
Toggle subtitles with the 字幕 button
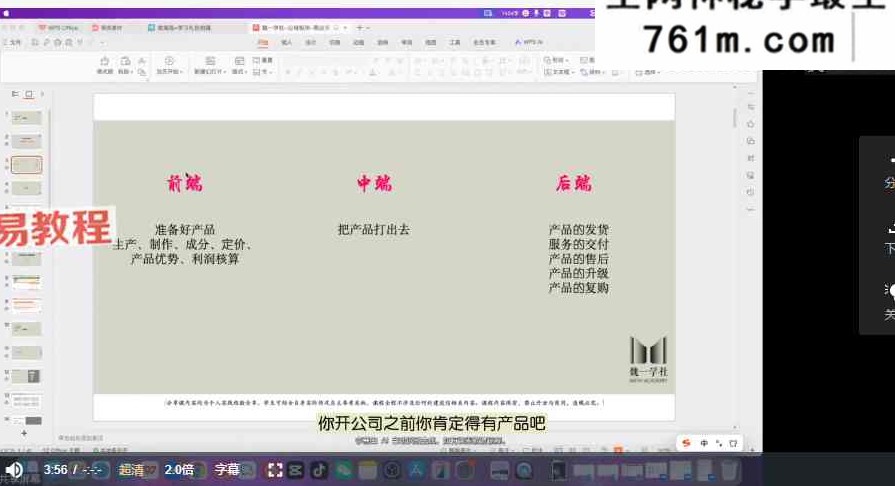point(227,469)
